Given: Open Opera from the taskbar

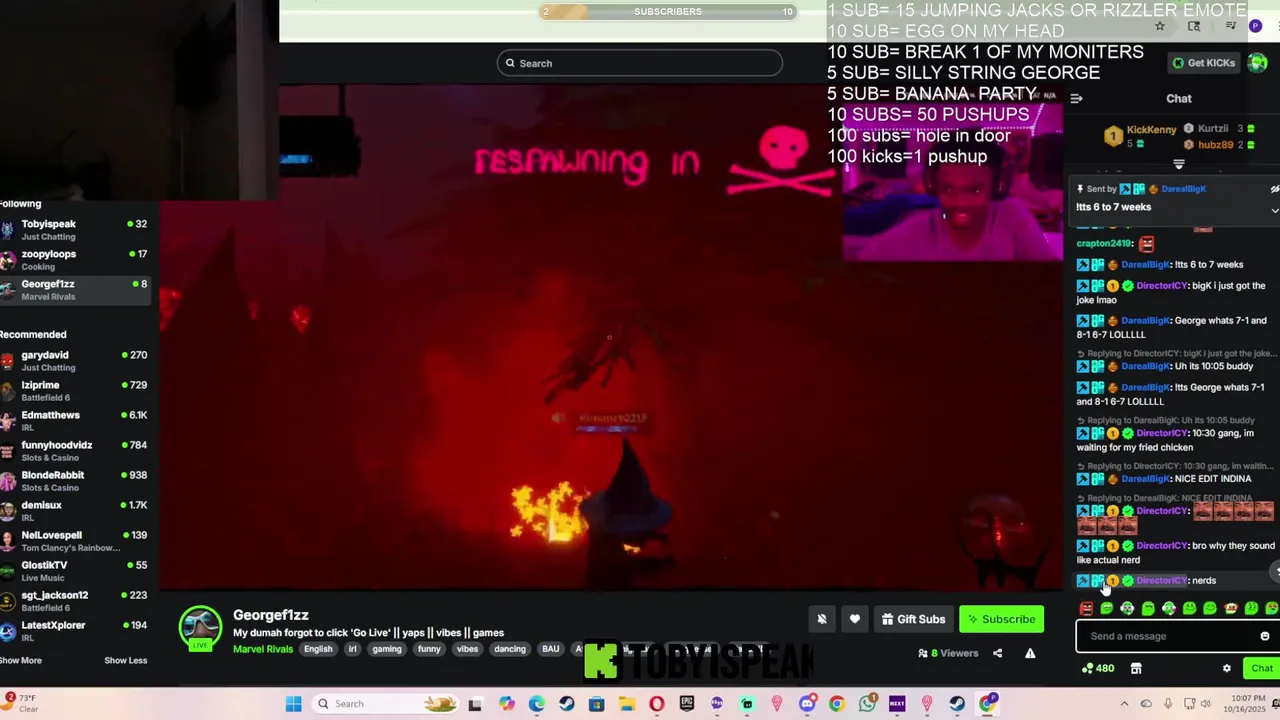Looking at the screenshot, I should pos(657,704).
